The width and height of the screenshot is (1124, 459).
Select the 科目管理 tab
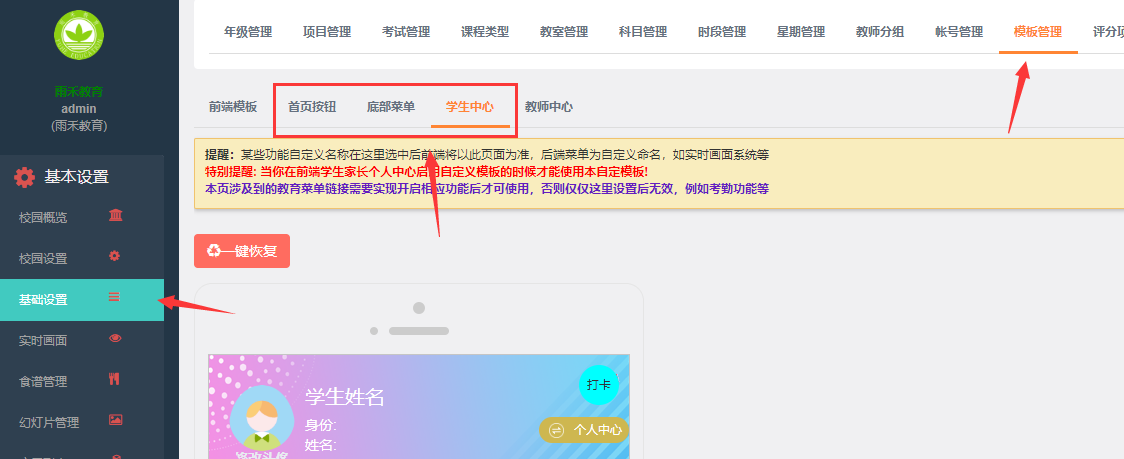click(643, 32)
